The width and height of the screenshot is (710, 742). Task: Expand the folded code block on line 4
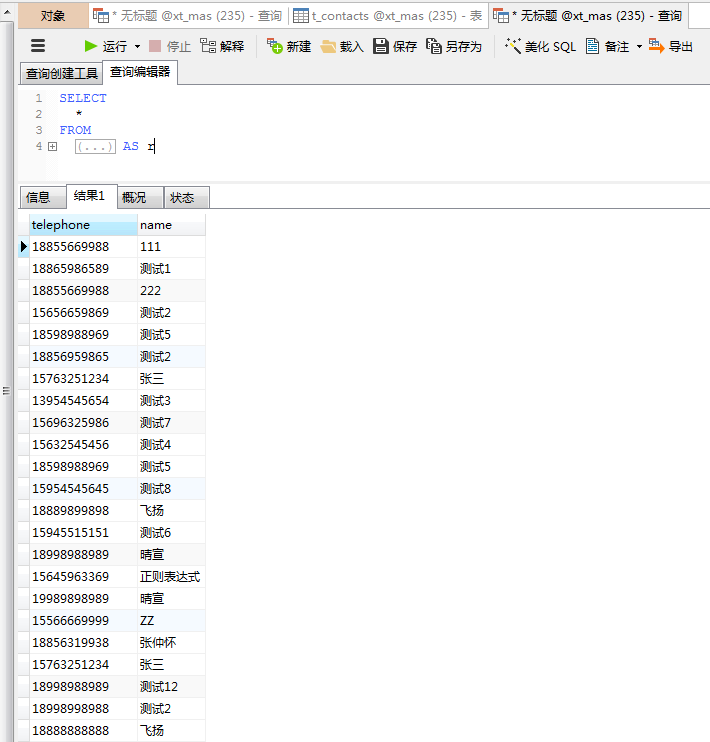pyautogui.click(x=53, y=147)
